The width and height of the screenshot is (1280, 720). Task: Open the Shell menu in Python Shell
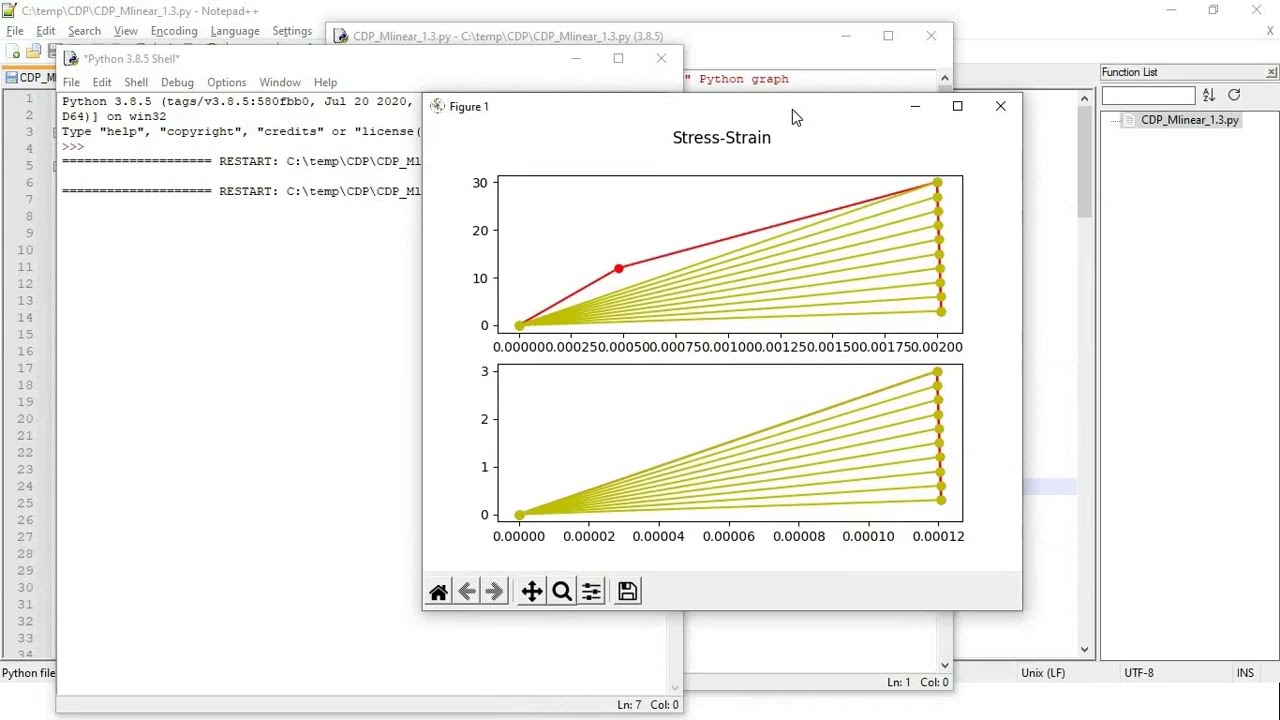[x=136, y=82]
